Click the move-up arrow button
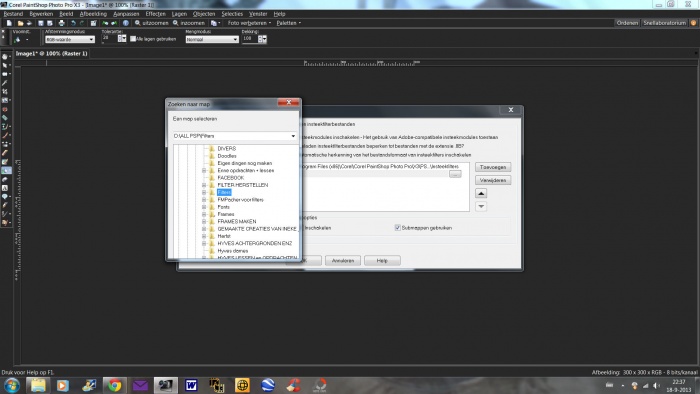Viewport: 700px width, 394px height. 481,194
